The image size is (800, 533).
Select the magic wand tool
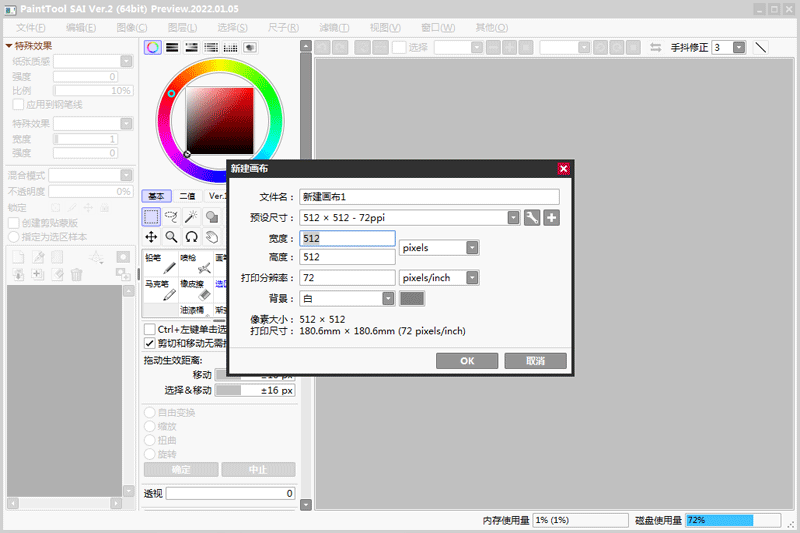191,217
